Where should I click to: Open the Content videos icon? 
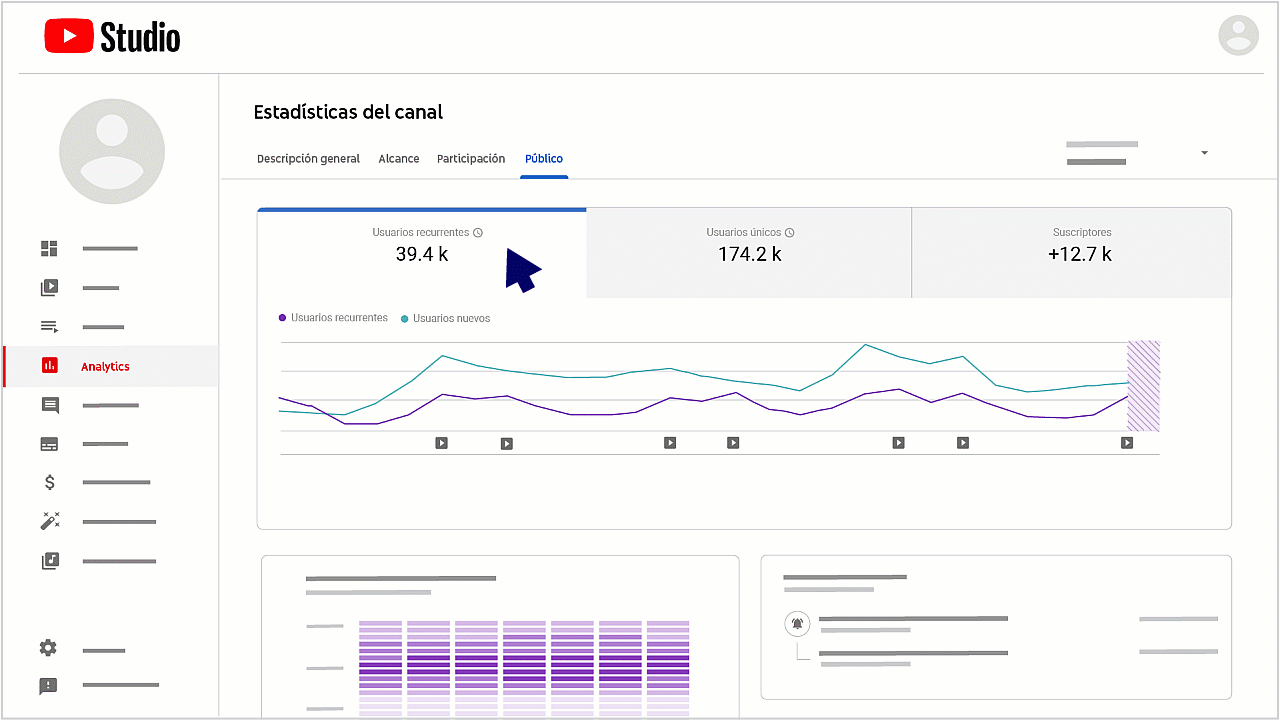point(48,287)
